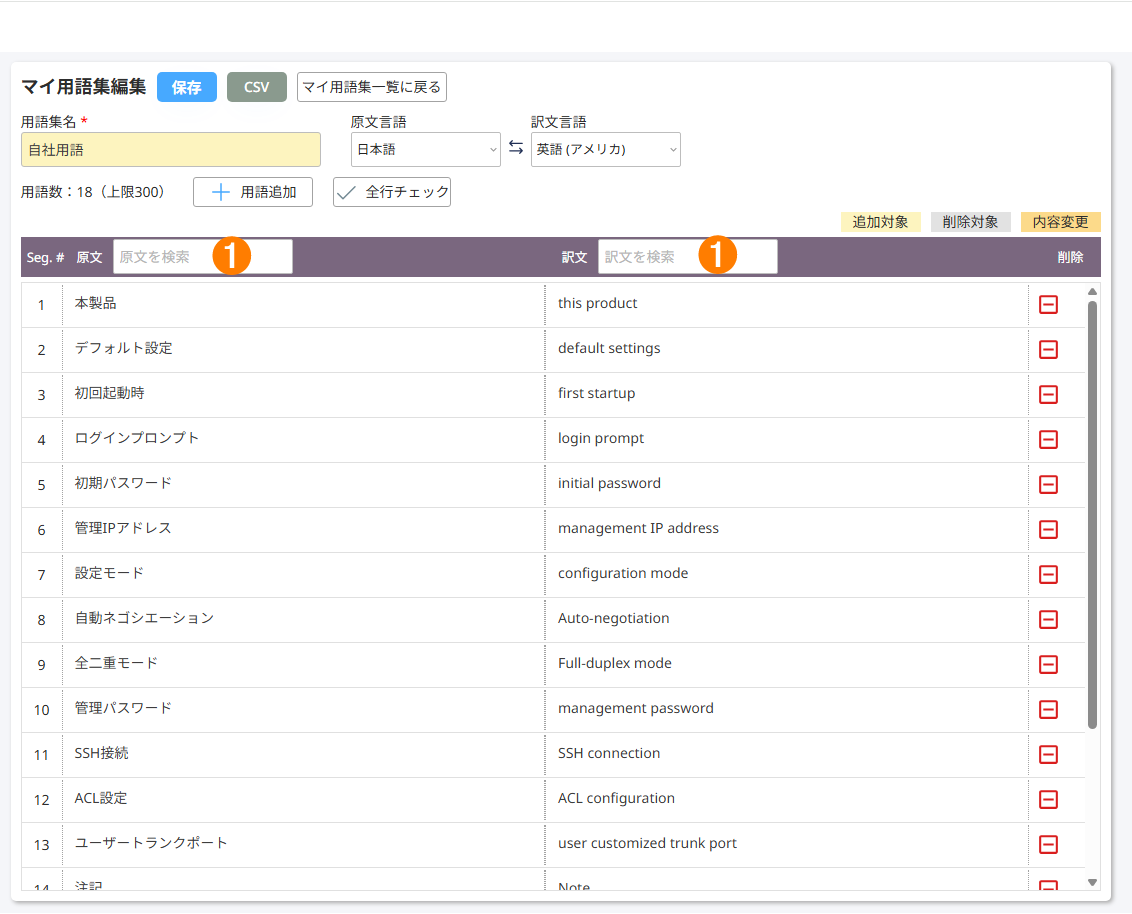Screen dimensions: 1132x914
Task: Remove the ユーザートランクポート row
Action: (x=1048, y=844)
